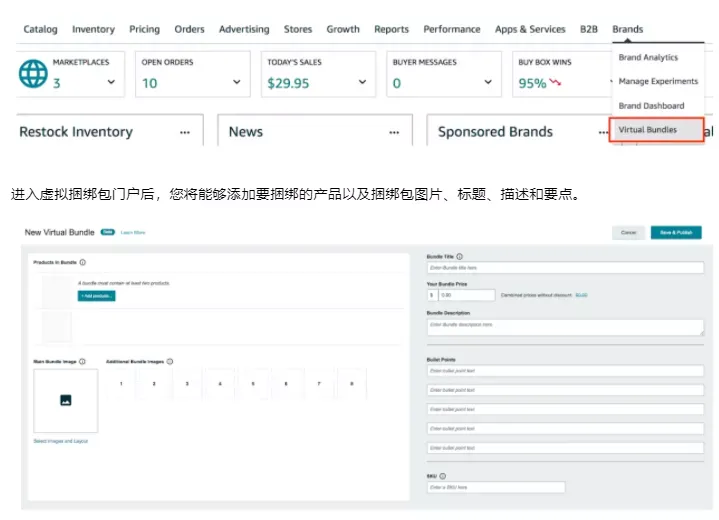
Task: Click the fifth Bullet Points input field
Action: [x=565, y=448]
